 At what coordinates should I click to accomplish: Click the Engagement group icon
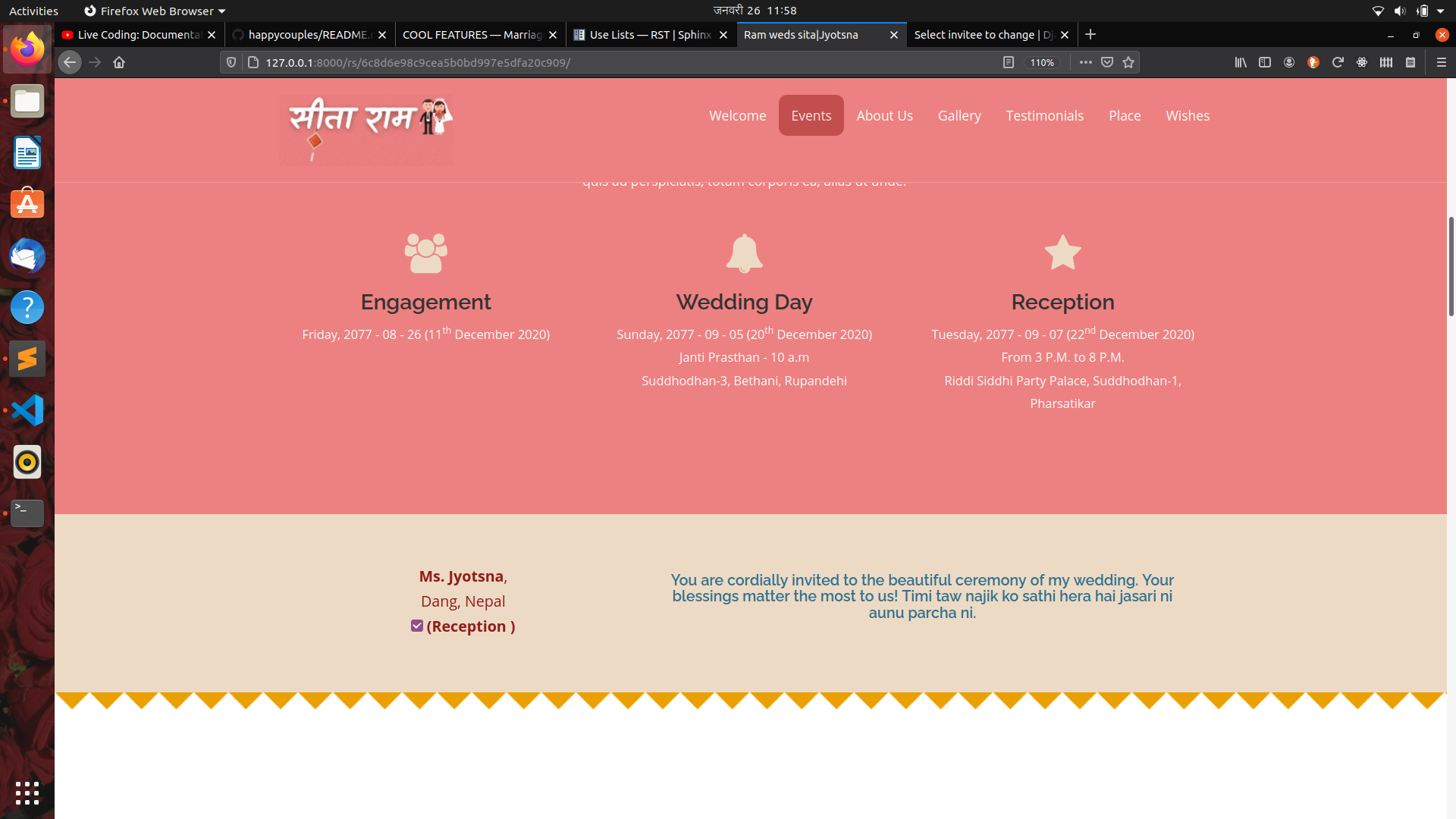426,253
